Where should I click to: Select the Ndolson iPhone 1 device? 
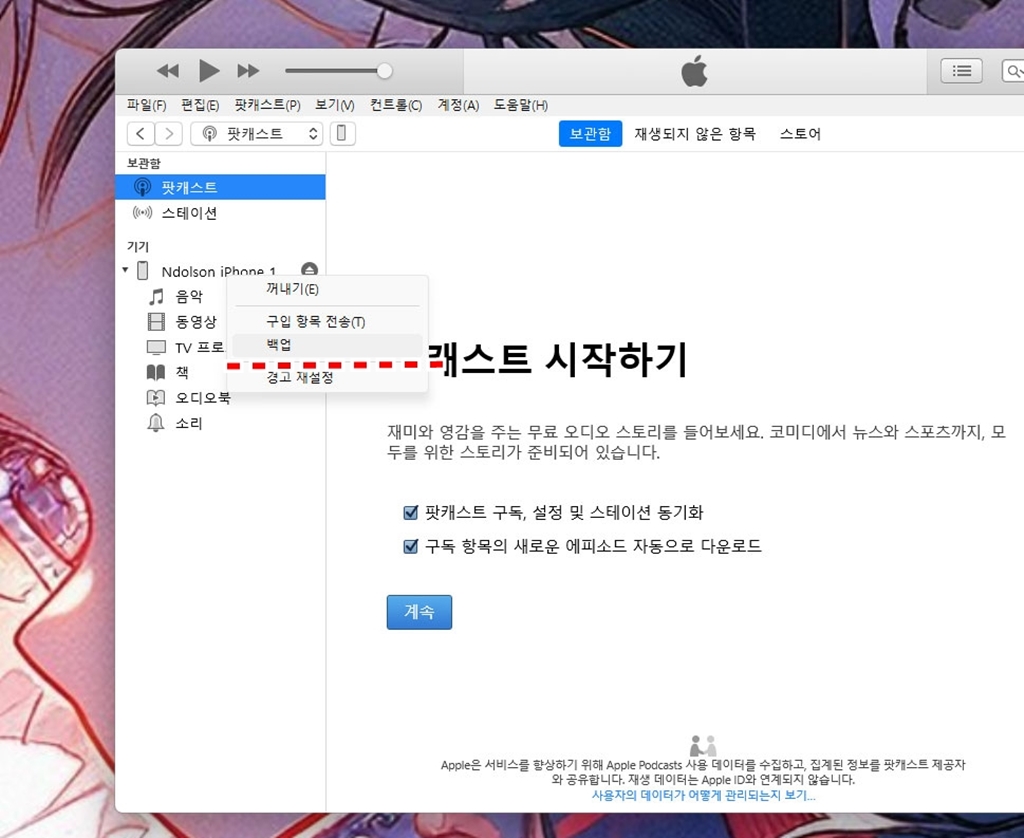[x=218, y=271]
